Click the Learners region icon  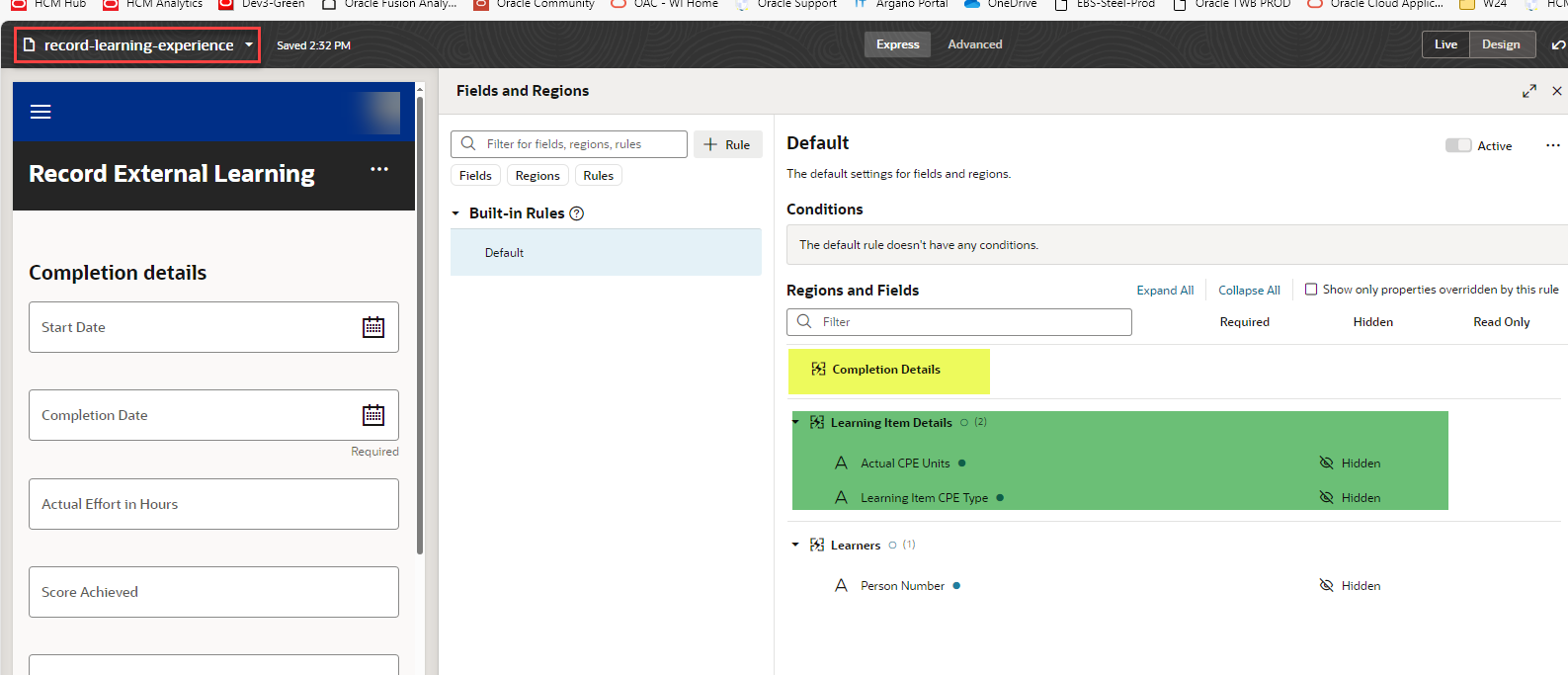pos(817,545)
